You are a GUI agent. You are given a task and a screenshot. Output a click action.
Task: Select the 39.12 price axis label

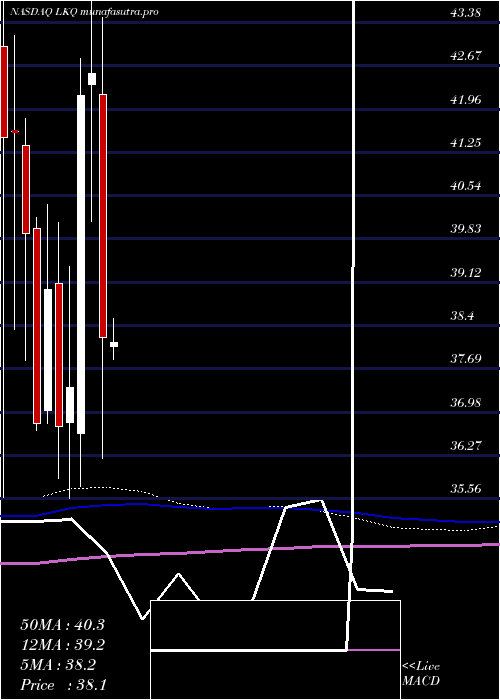pos(466,272)
